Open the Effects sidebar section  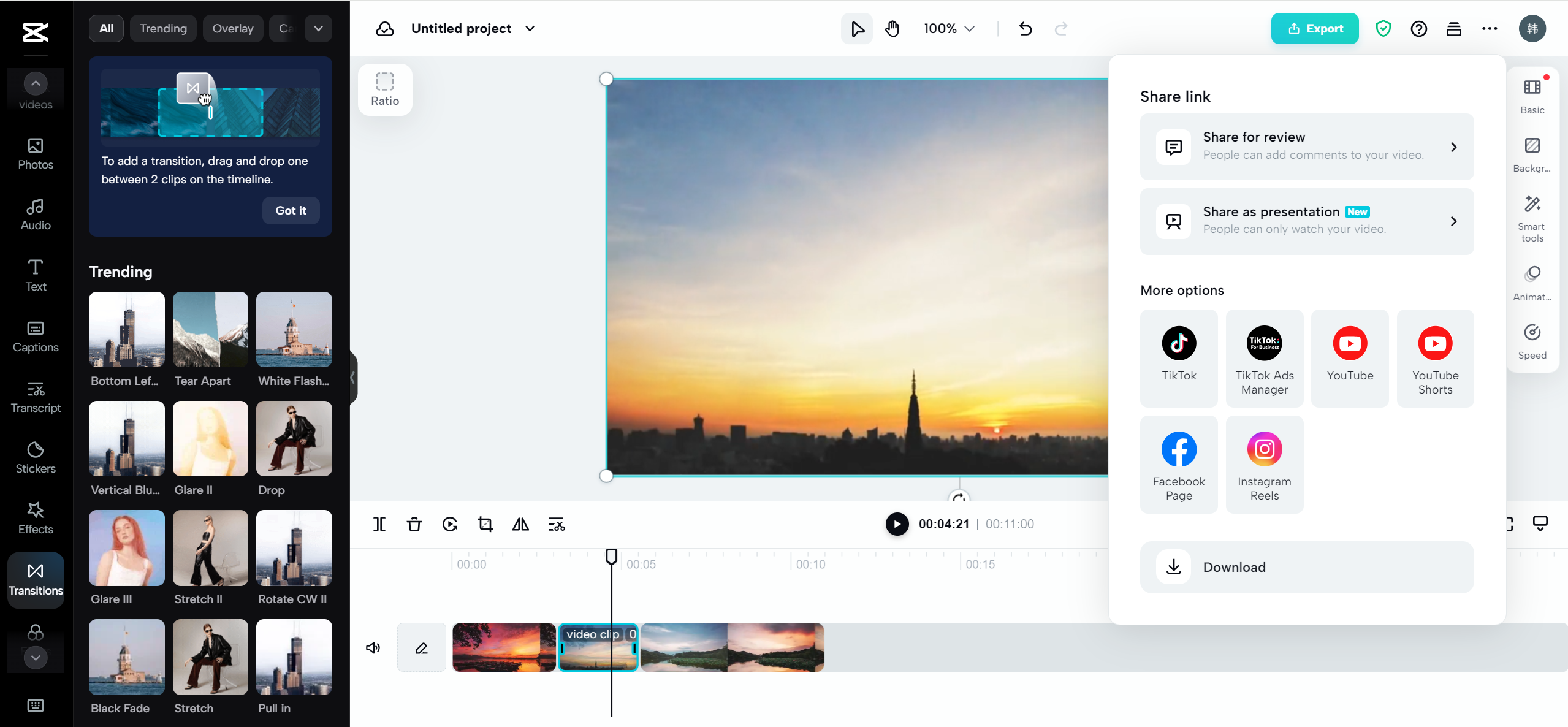click(x=36, y=518)
